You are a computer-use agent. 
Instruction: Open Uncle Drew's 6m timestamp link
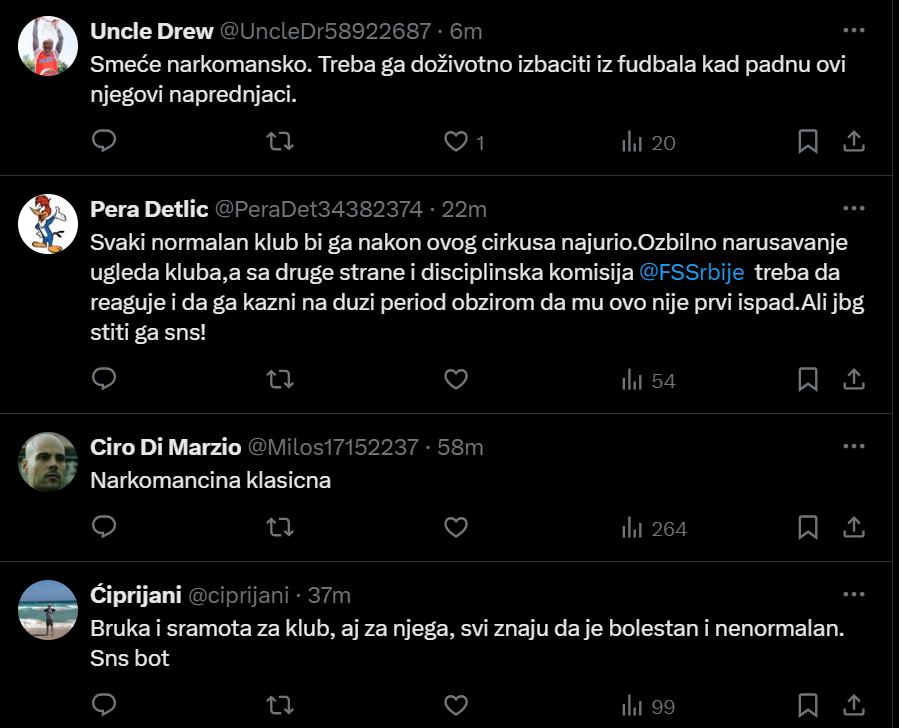click(x=467, y=31)
